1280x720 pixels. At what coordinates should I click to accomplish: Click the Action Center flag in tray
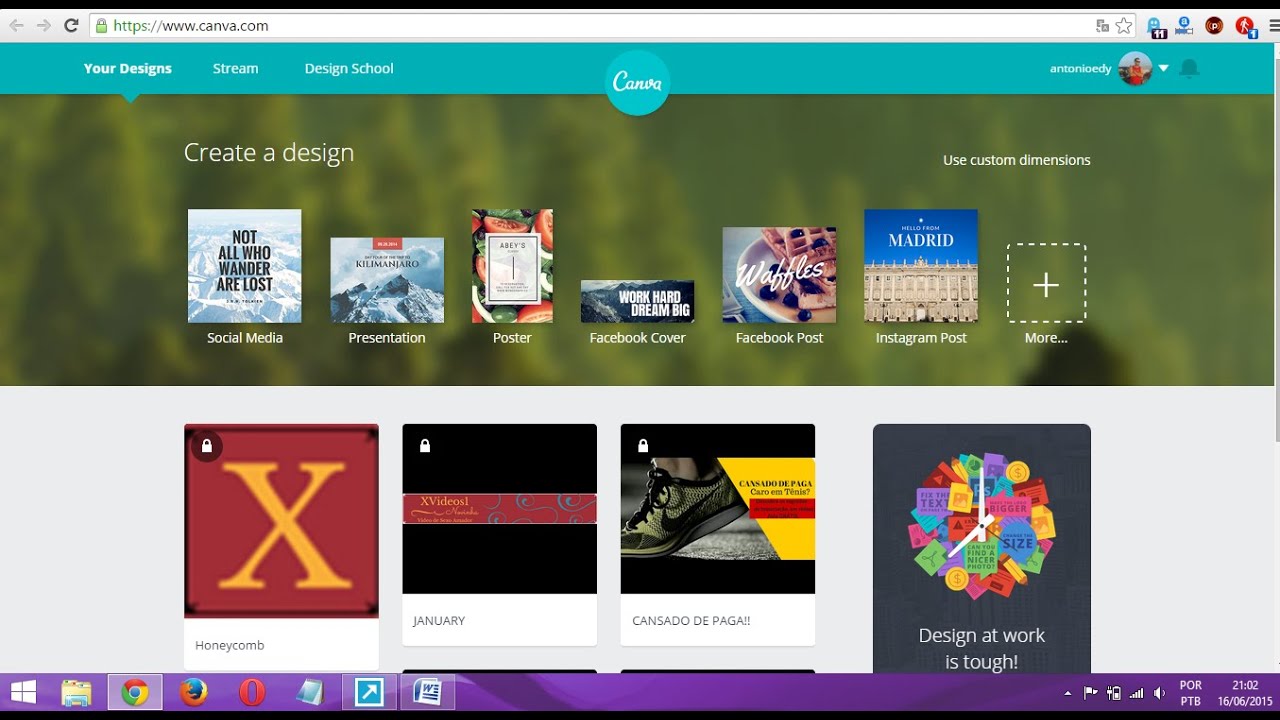1091,693
